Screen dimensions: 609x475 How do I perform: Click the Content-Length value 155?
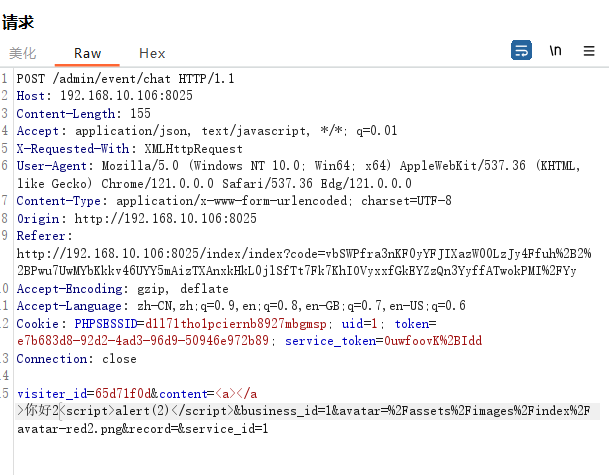[140, 113]
